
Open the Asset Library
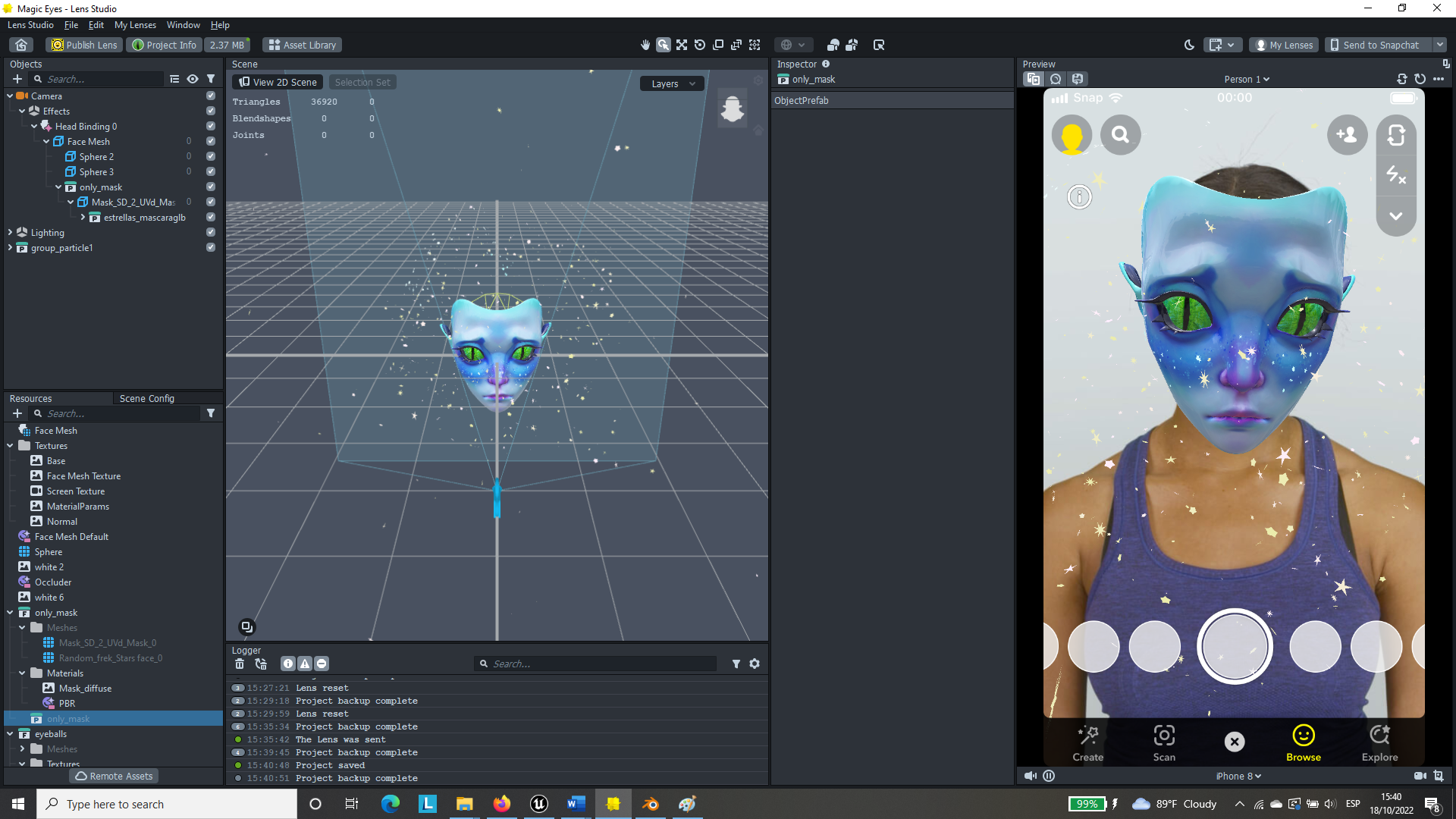pos(302,45)
